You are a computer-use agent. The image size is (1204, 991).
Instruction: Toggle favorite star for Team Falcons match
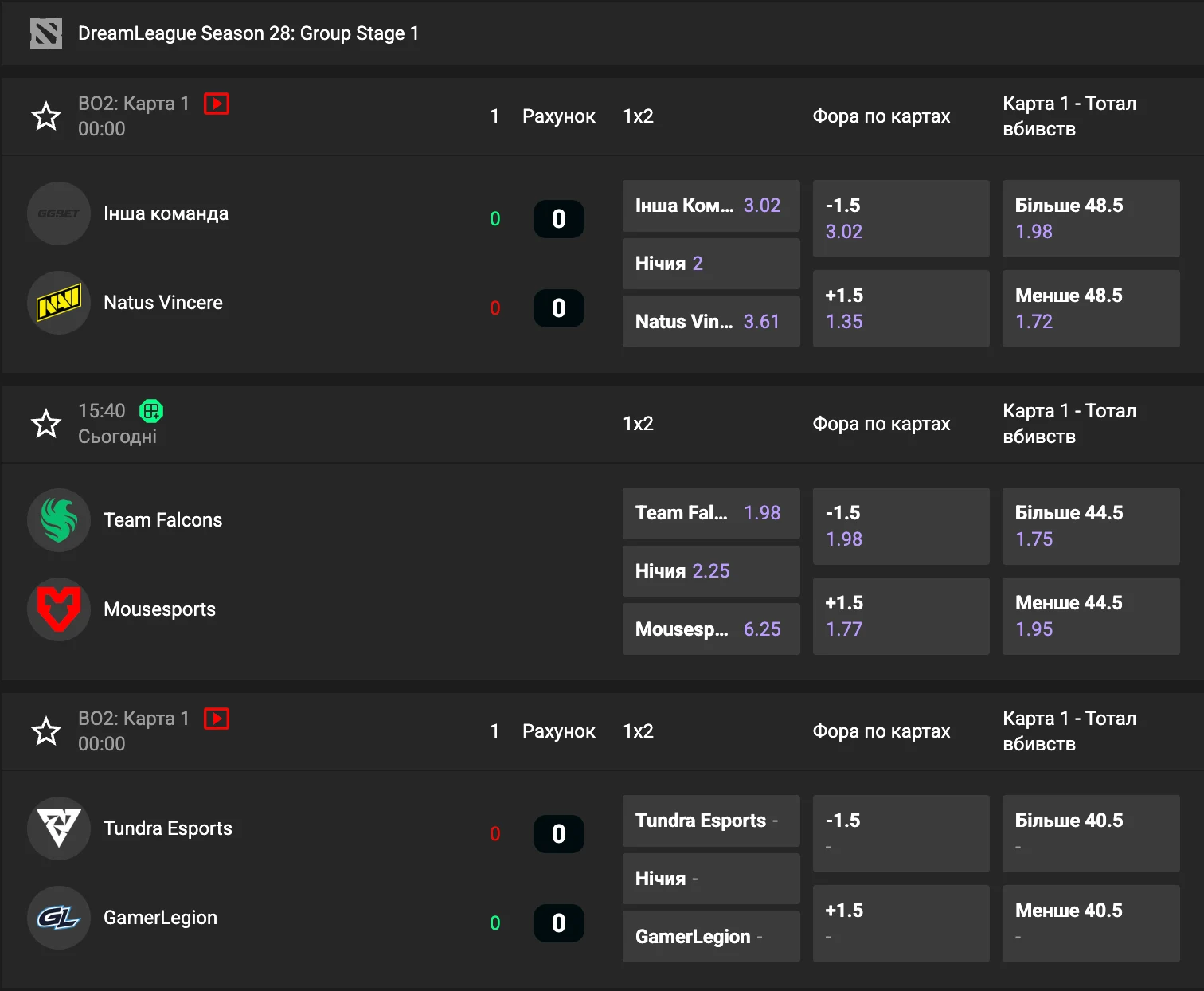tap(46, 424)
